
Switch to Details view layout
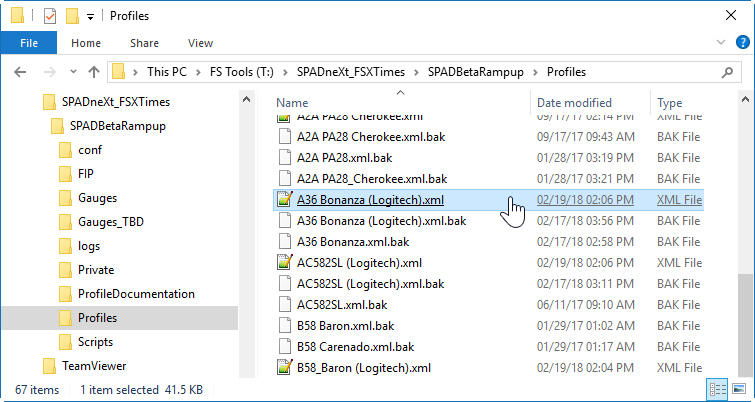pos(717,389)
